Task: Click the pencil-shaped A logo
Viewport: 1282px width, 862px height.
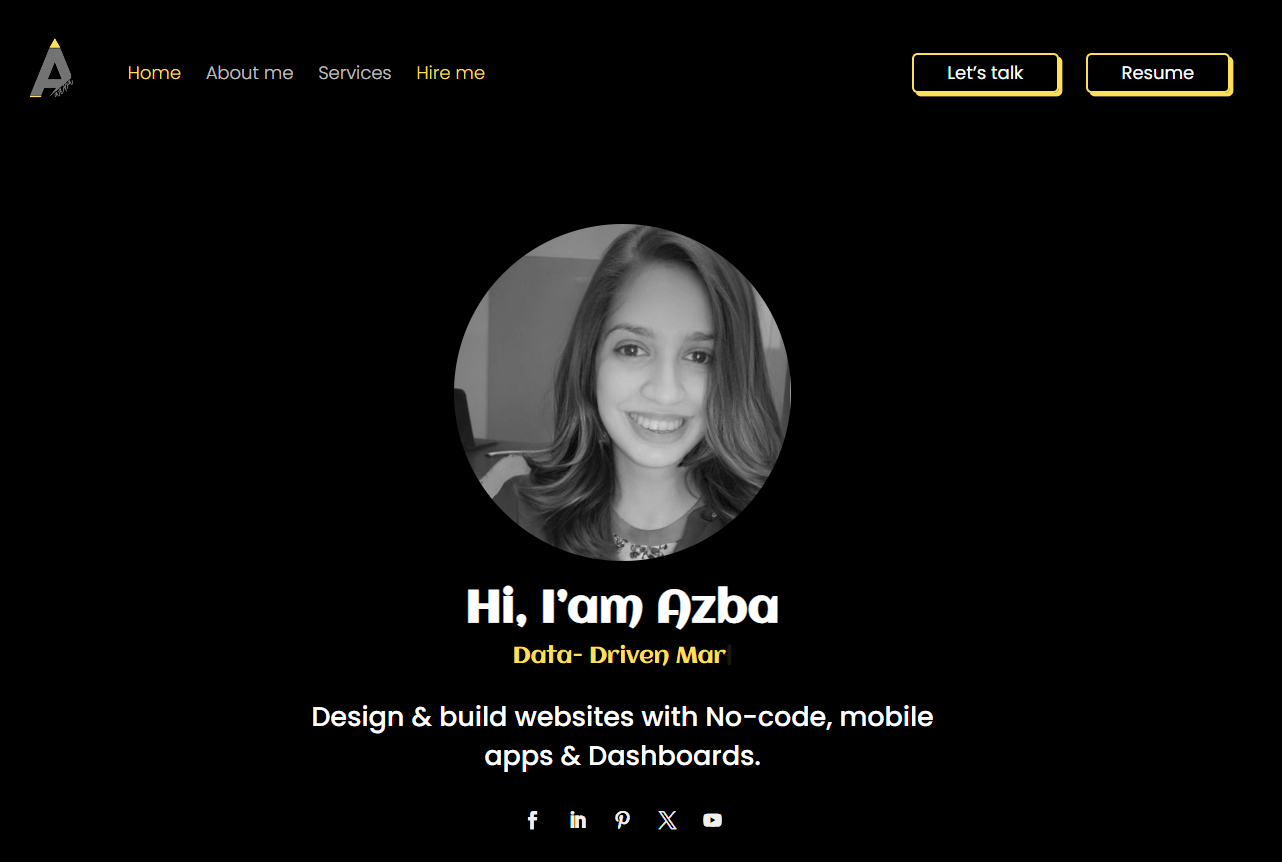Action: [51, 69]
